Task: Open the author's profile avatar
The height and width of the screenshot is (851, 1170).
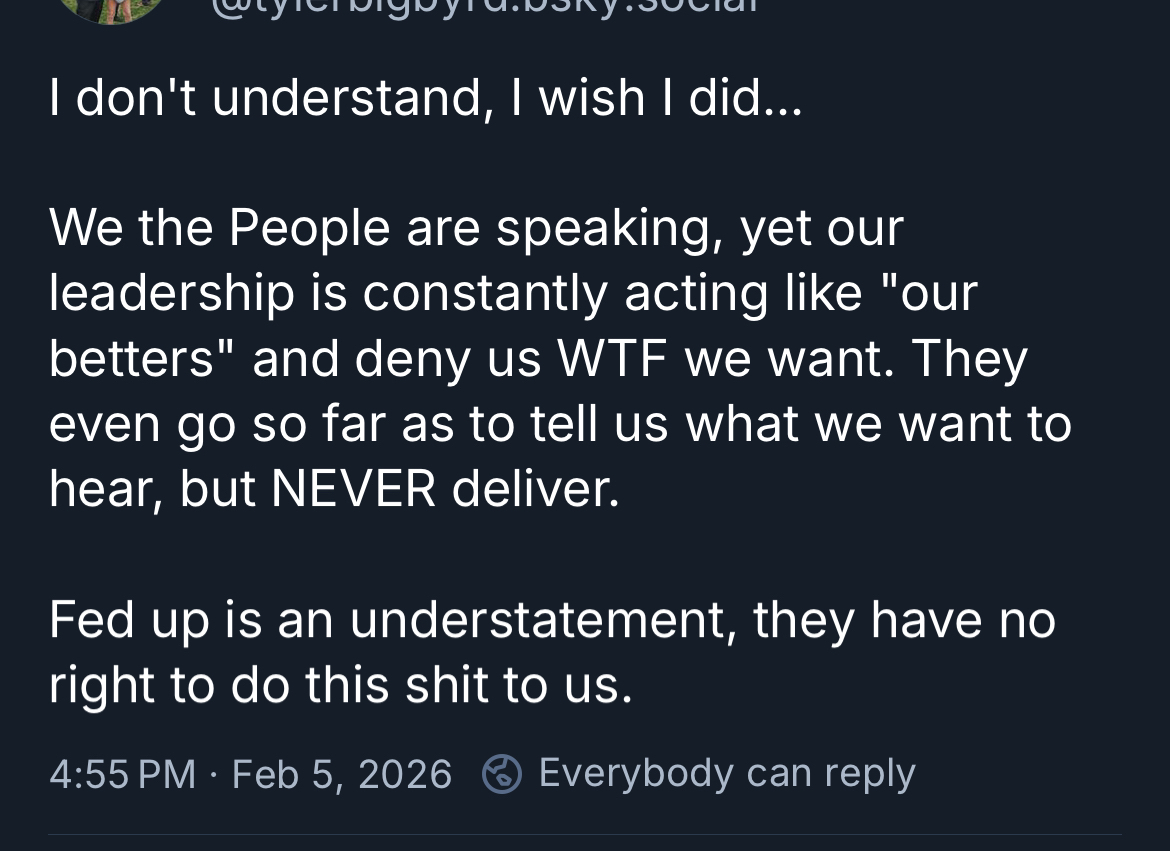Action: 110,8
